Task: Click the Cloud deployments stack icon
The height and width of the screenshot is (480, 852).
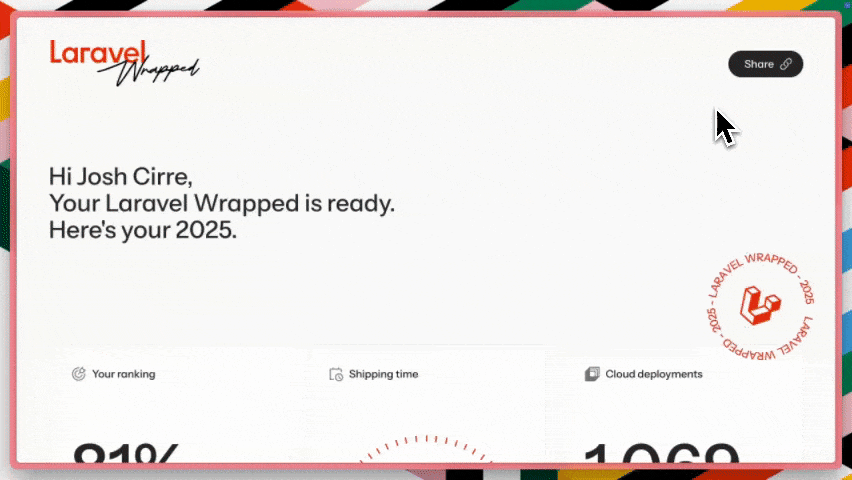Action: [x=592, y=374]
